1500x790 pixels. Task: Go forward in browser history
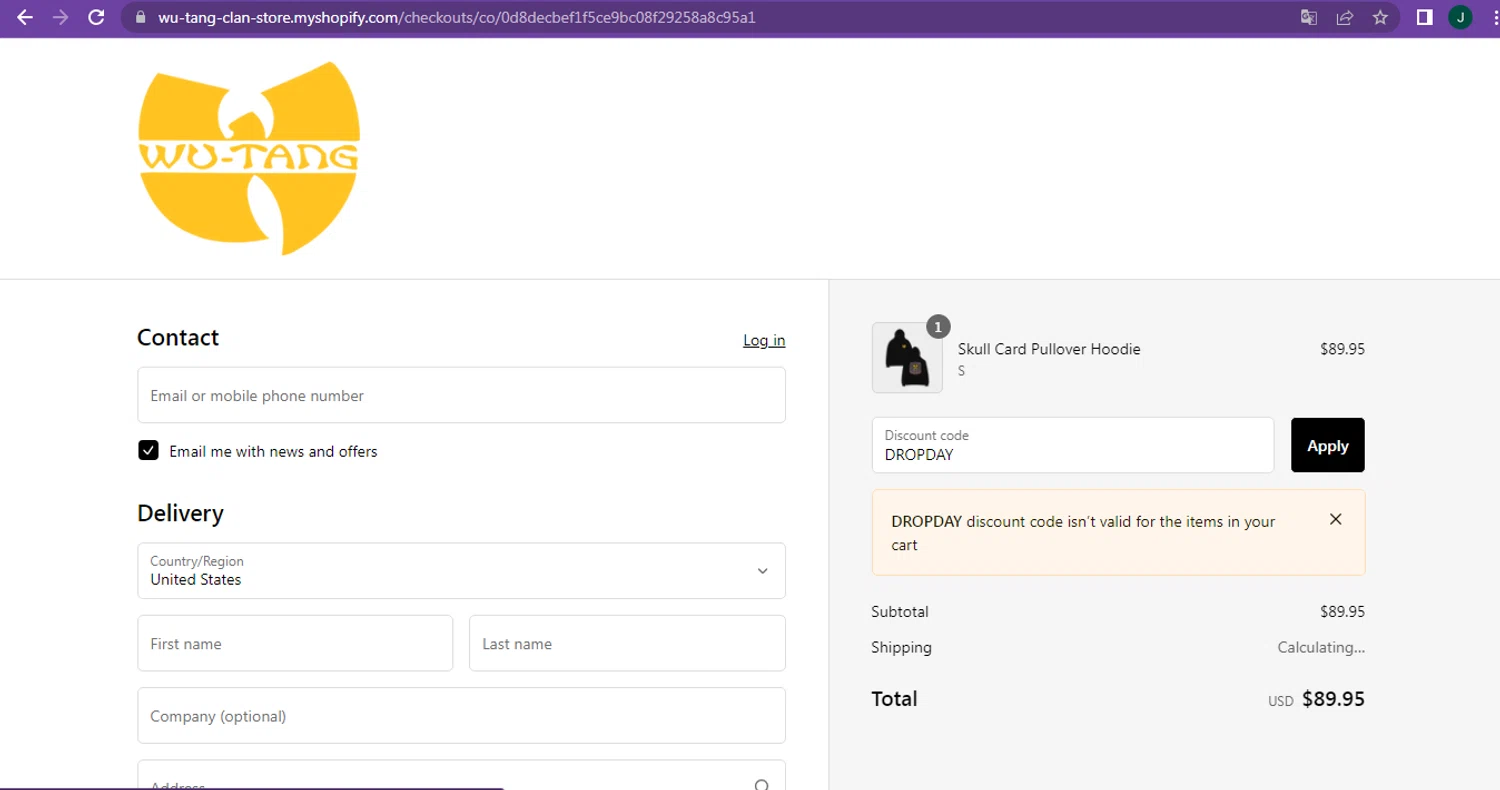point(60,17)
